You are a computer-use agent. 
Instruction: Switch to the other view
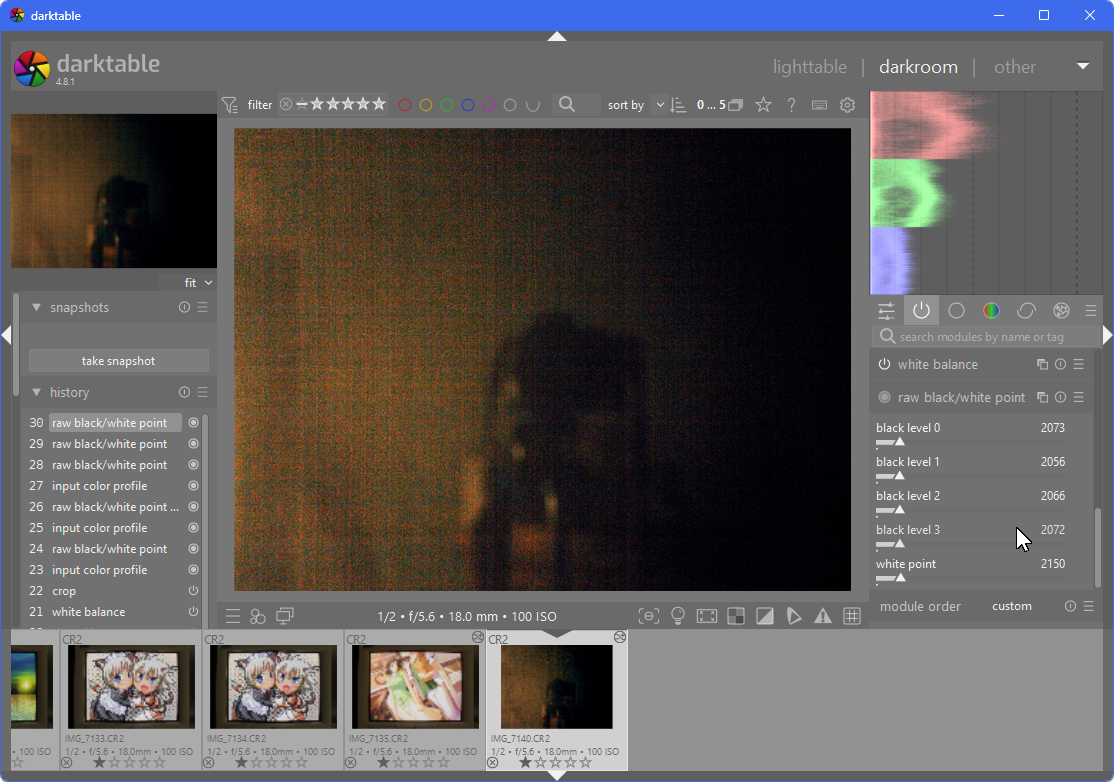tap(1014, 67)
